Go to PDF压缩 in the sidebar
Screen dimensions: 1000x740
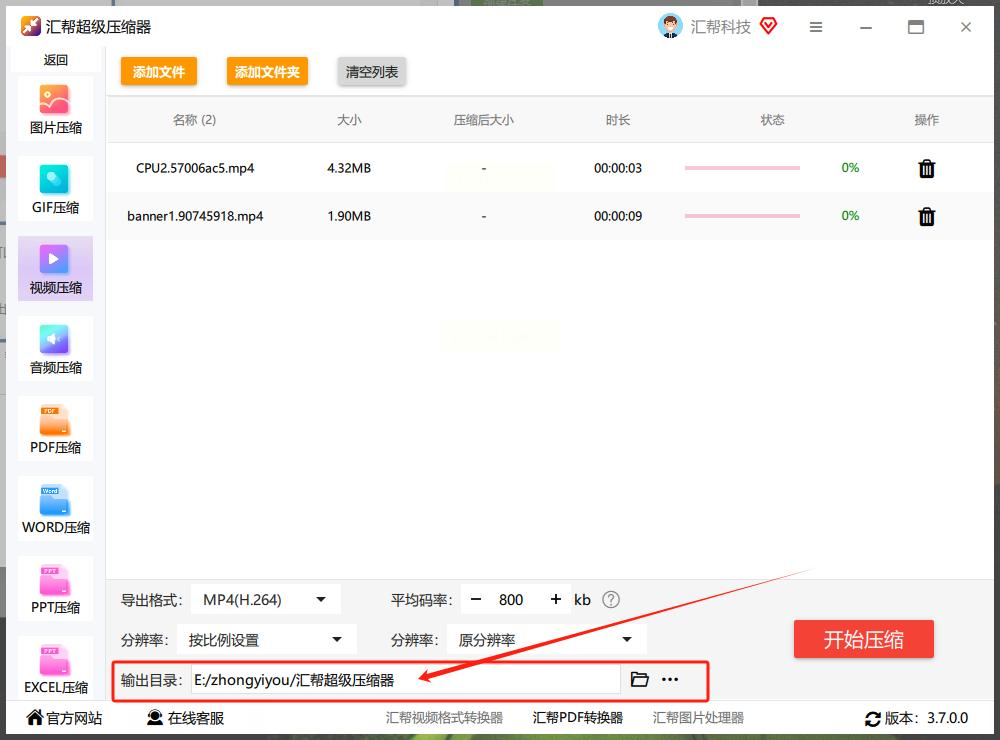pyautogui.click(x=55, y=429)
